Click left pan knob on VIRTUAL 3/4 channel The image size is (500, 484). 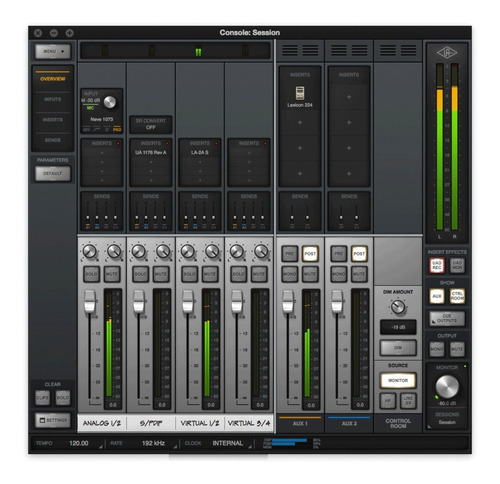click(237, 252)
